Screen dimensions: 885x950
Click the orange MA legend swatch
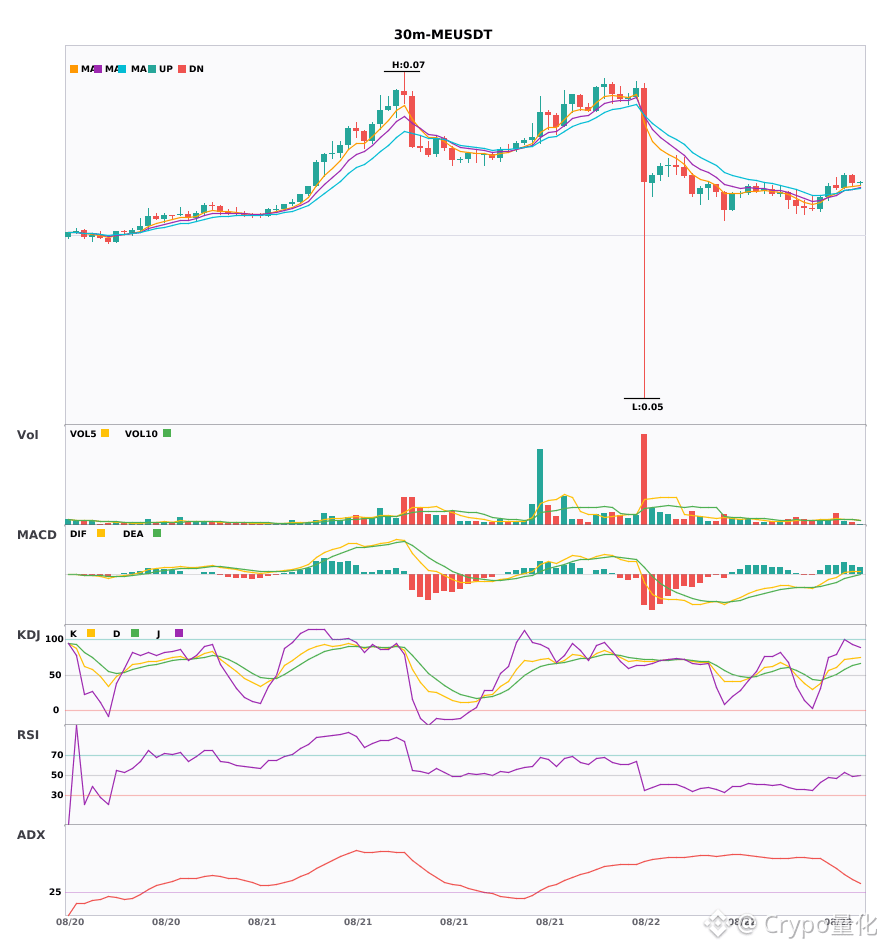(x=74, y=69)
